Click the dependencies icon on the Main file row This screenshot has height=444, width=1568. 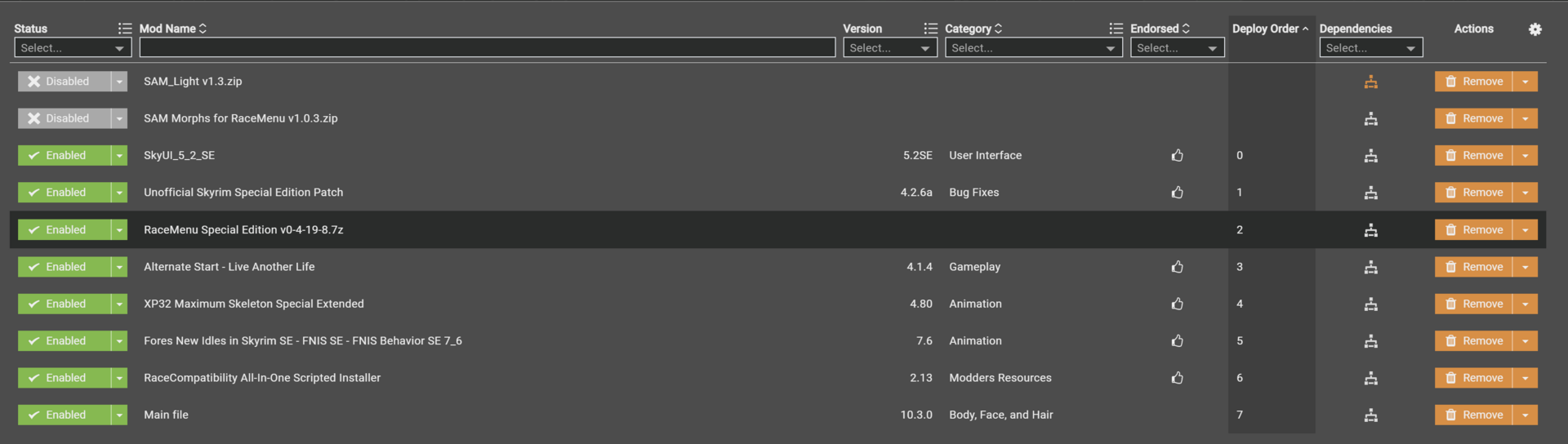[x=1370, y=415]
